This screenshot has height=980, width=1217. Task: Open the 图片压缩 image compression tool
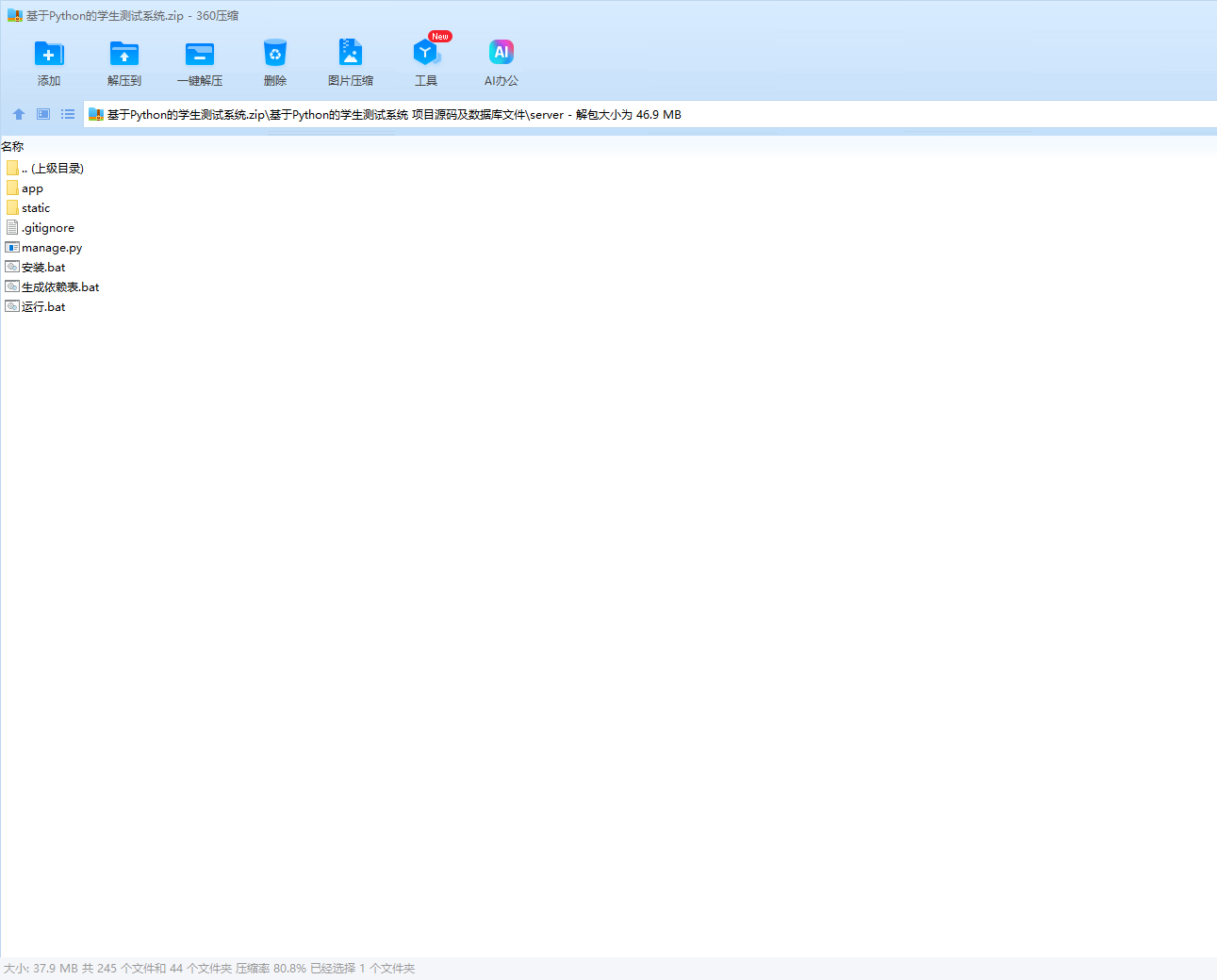click(x=351, y=52)
